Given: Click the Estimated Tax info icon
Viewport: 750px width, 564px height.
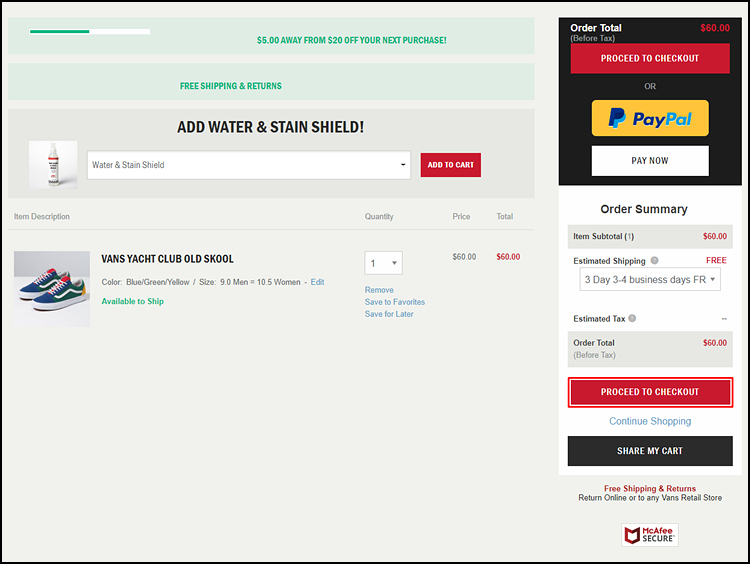Looking at the screenshot, I should click(x=632, y=318).
